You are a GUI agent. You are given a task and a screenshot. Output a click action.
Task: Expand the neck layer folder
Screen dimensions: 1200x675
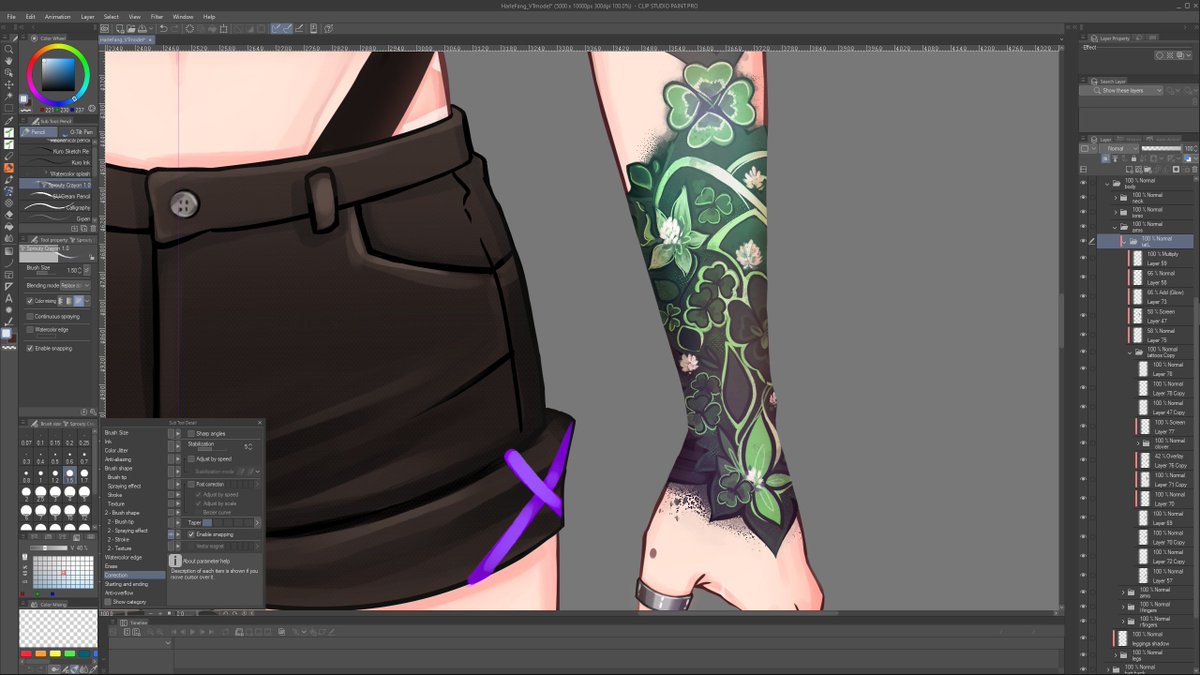pyautogui.click(x=1115, y=198)
